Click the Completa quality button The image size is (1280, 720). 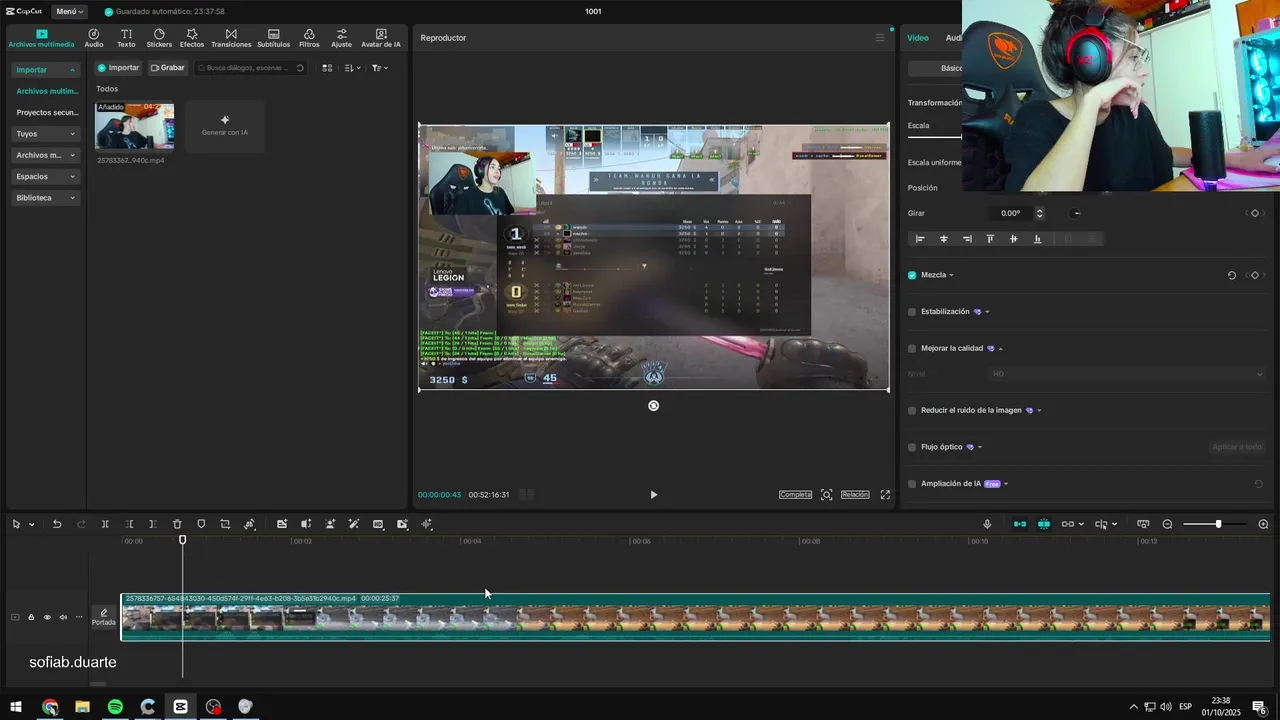[796, 495]
